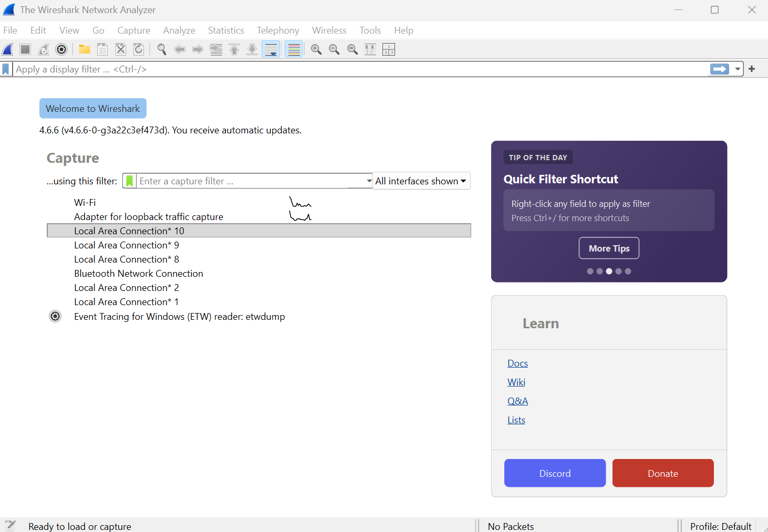Screen dimensions: 768x532
Task: Expand the capture filter history dropdown
Action: coord(369,181)
